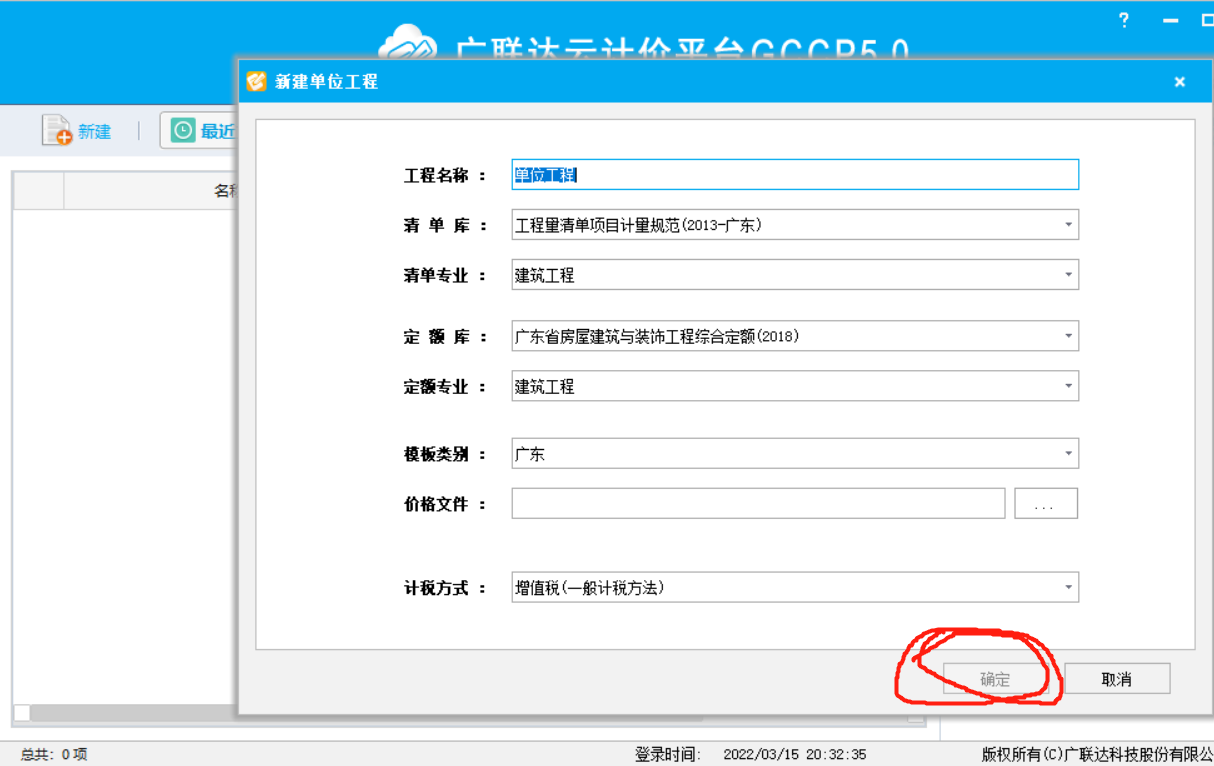Click the dialog's orange title icon
Image resolution: width=1214 pixels, height=766 pixels.
click(257, 81)
